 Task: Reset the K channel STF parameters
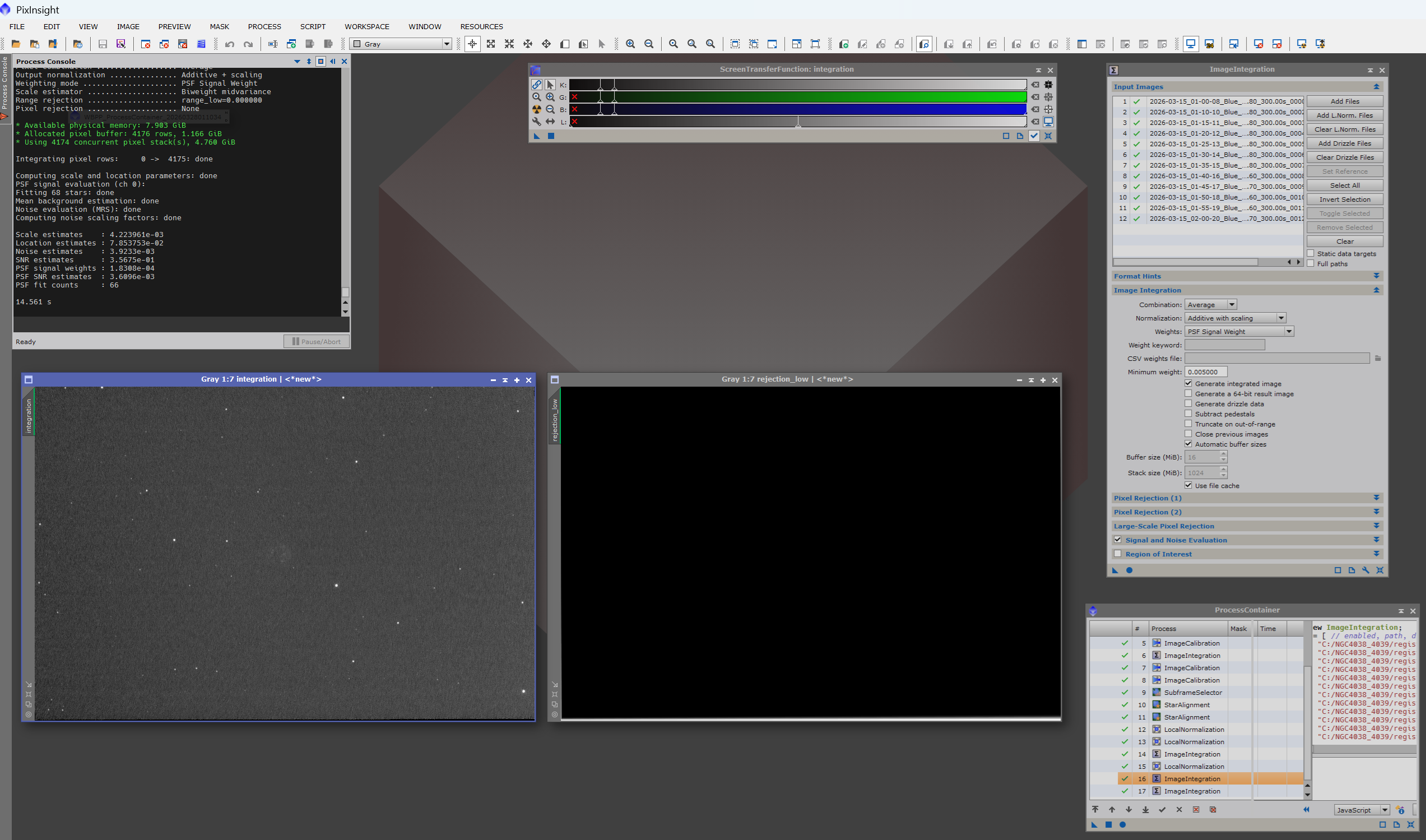[x=1035, y=85]
